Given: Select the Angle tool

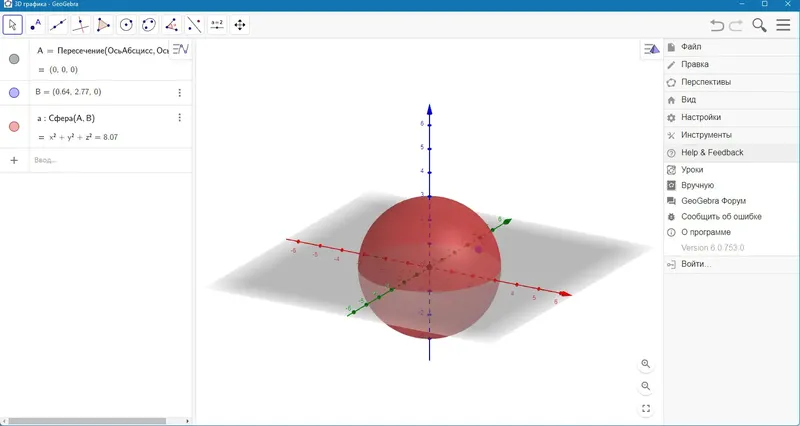Looking at the screenshot, I should 171,24.
